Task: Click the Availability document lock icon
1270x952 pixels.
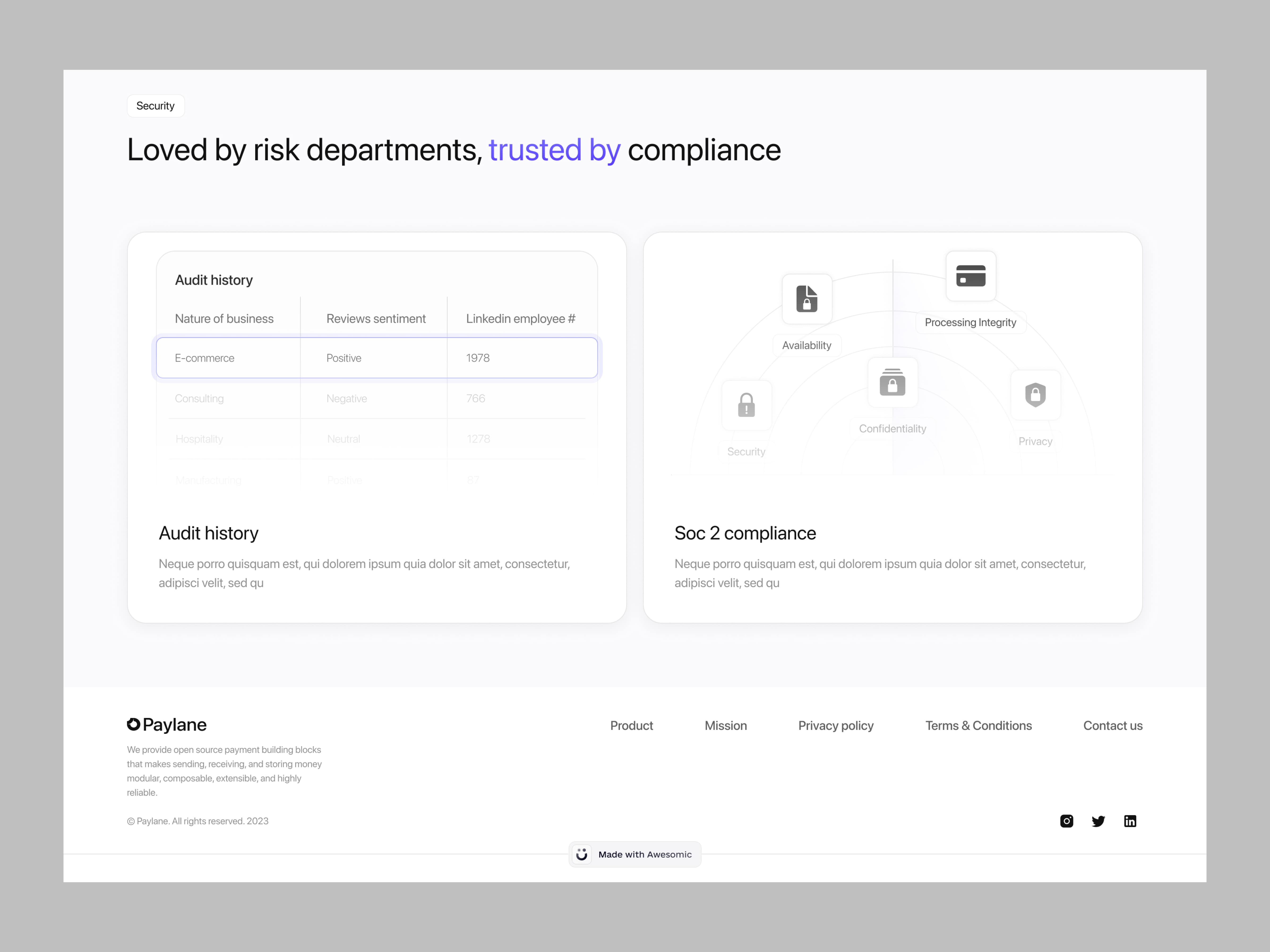Action: [807, 299]
